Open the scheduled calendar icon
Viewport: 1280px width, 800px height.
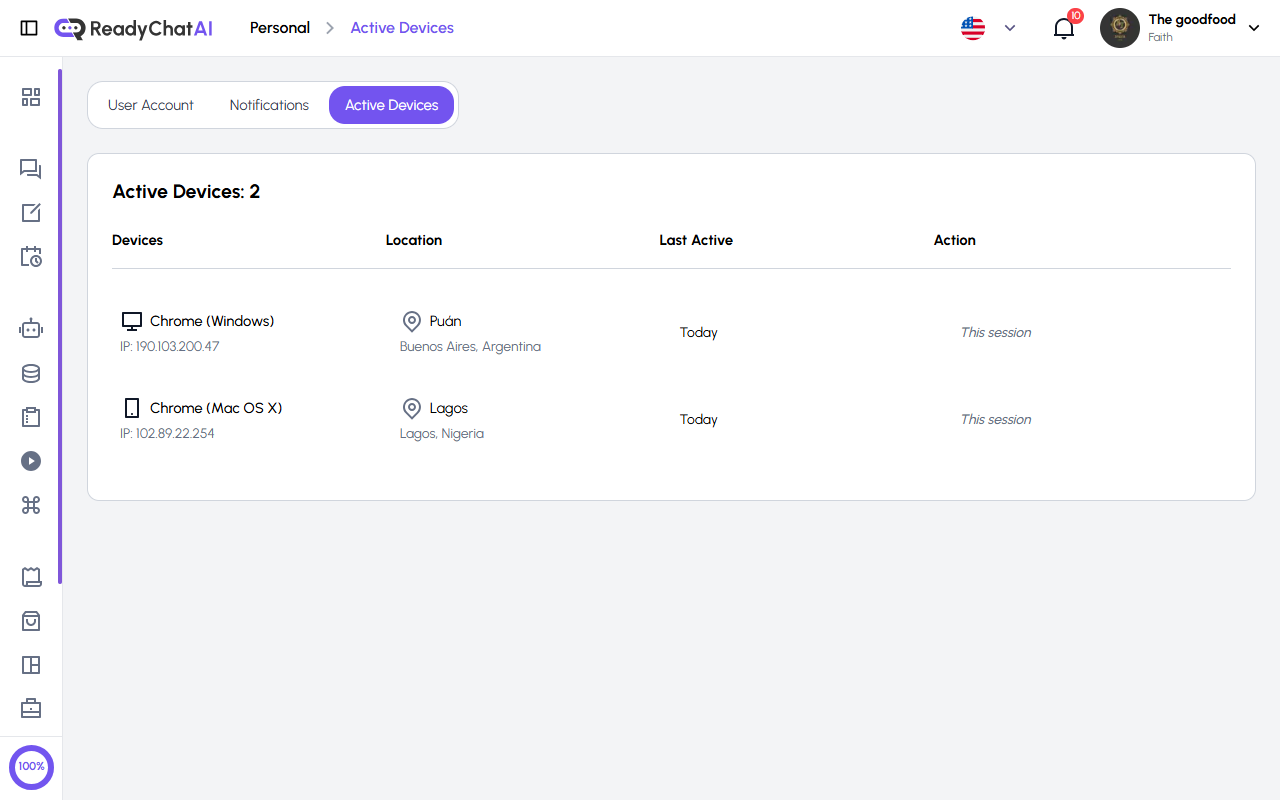pos(31,257)
